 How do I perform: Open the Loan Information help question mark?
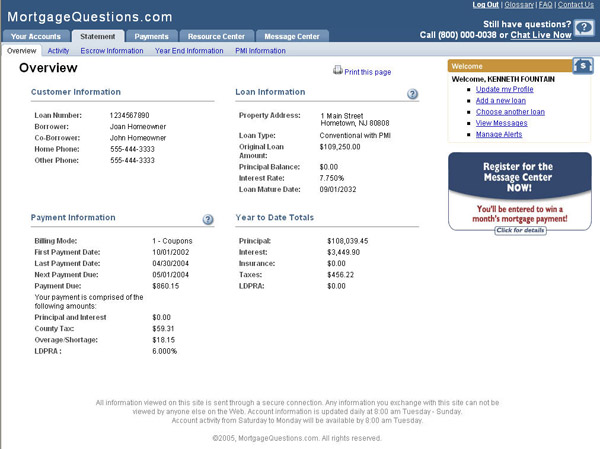[x=412, y=94]
